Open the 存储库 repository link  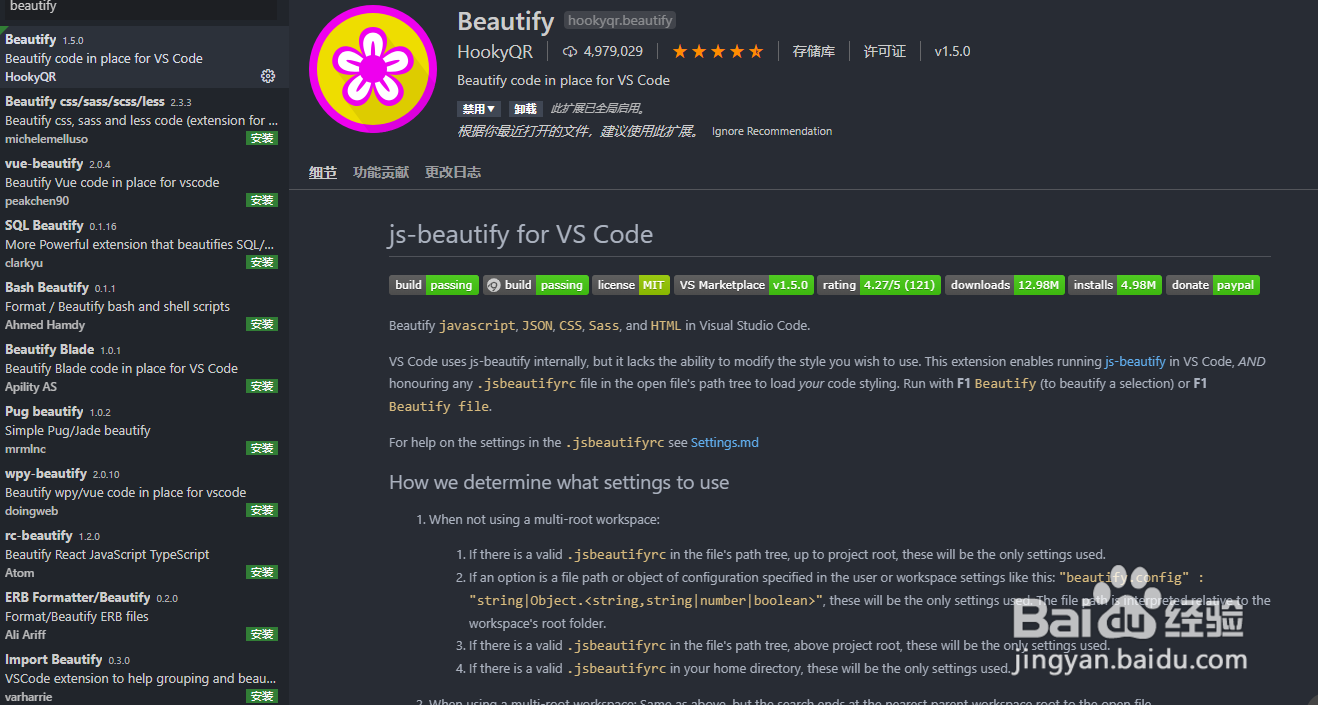pos(813,51)
